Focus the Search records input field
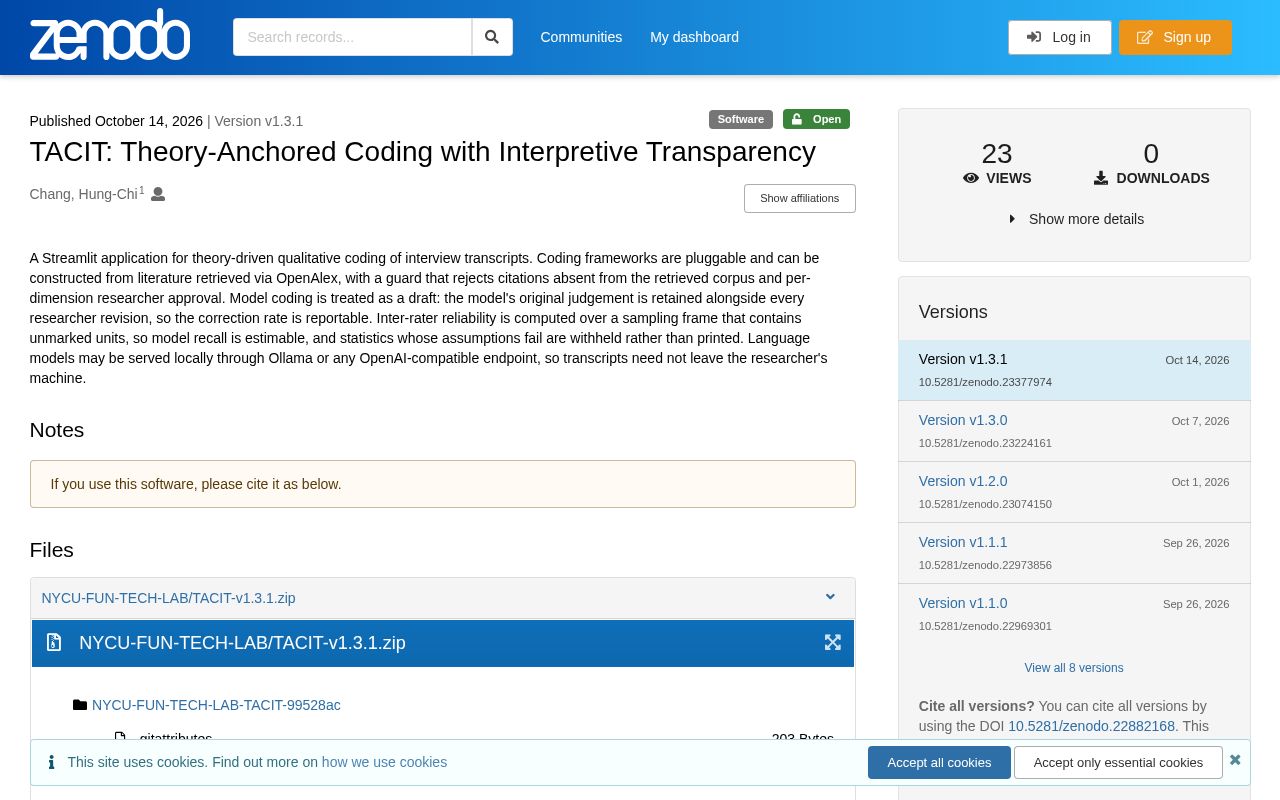 352,37
